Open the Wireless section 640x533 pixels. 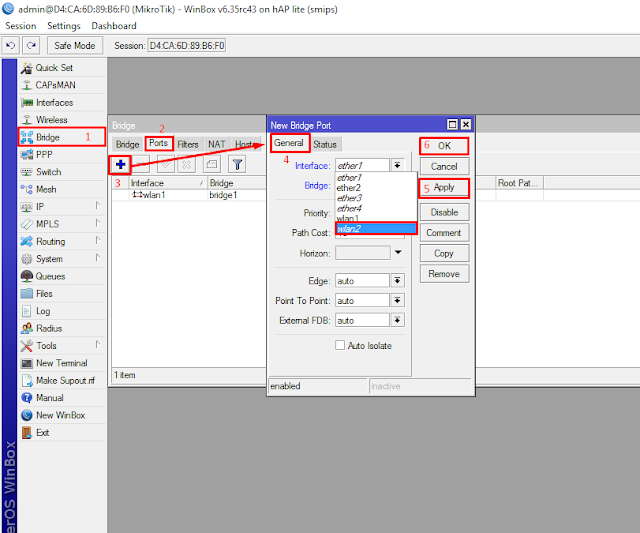(x=62, y=120)
